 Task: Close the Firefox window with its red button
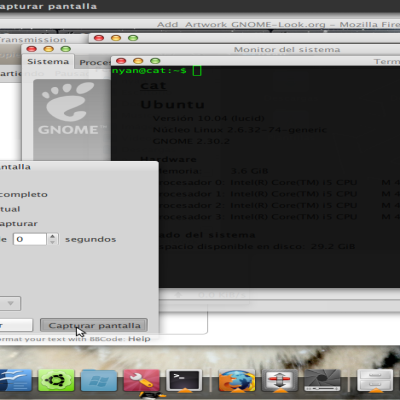click(x=99, y=38)
